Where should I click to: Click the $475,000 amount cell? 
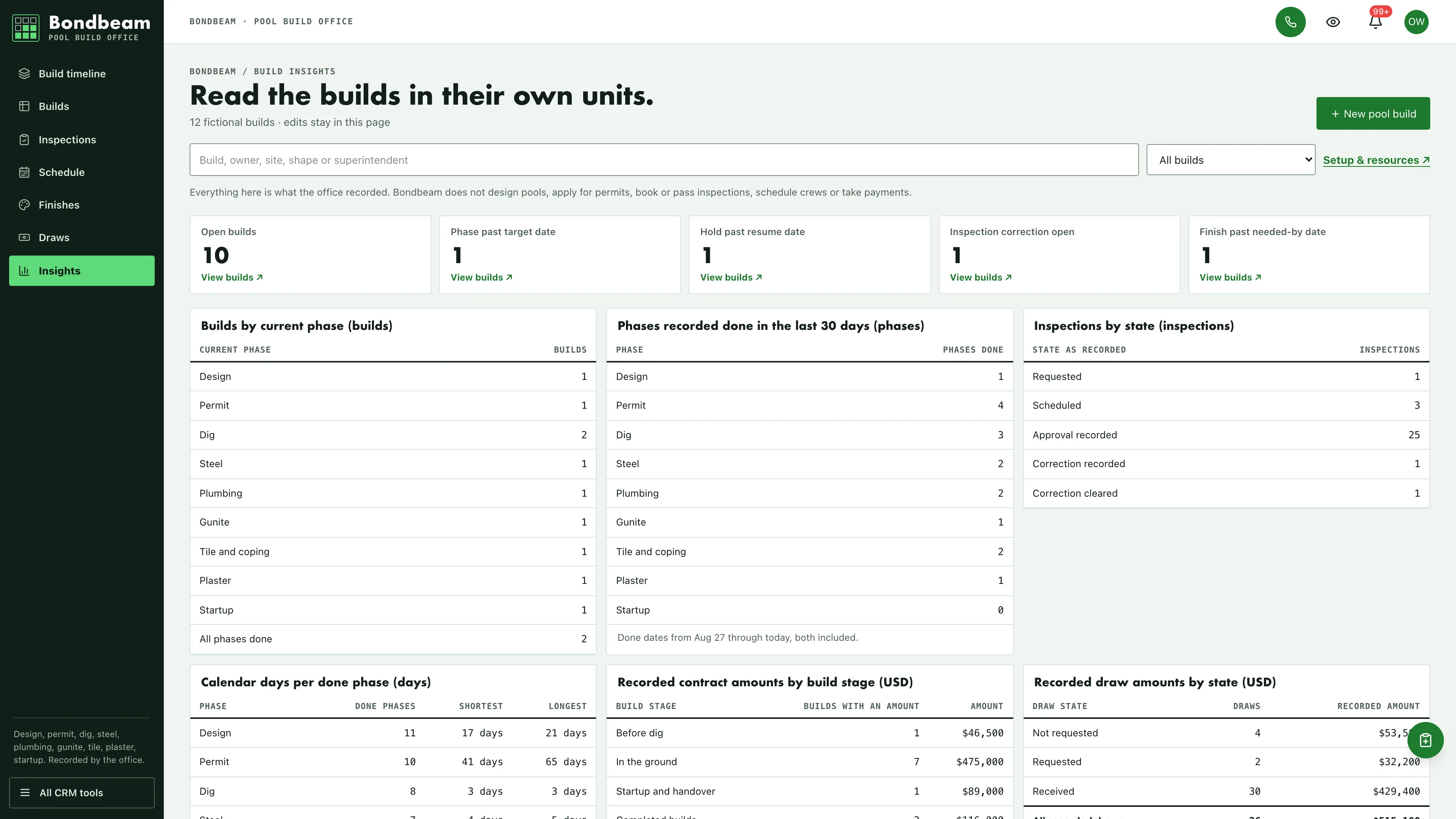coord(979,761)
